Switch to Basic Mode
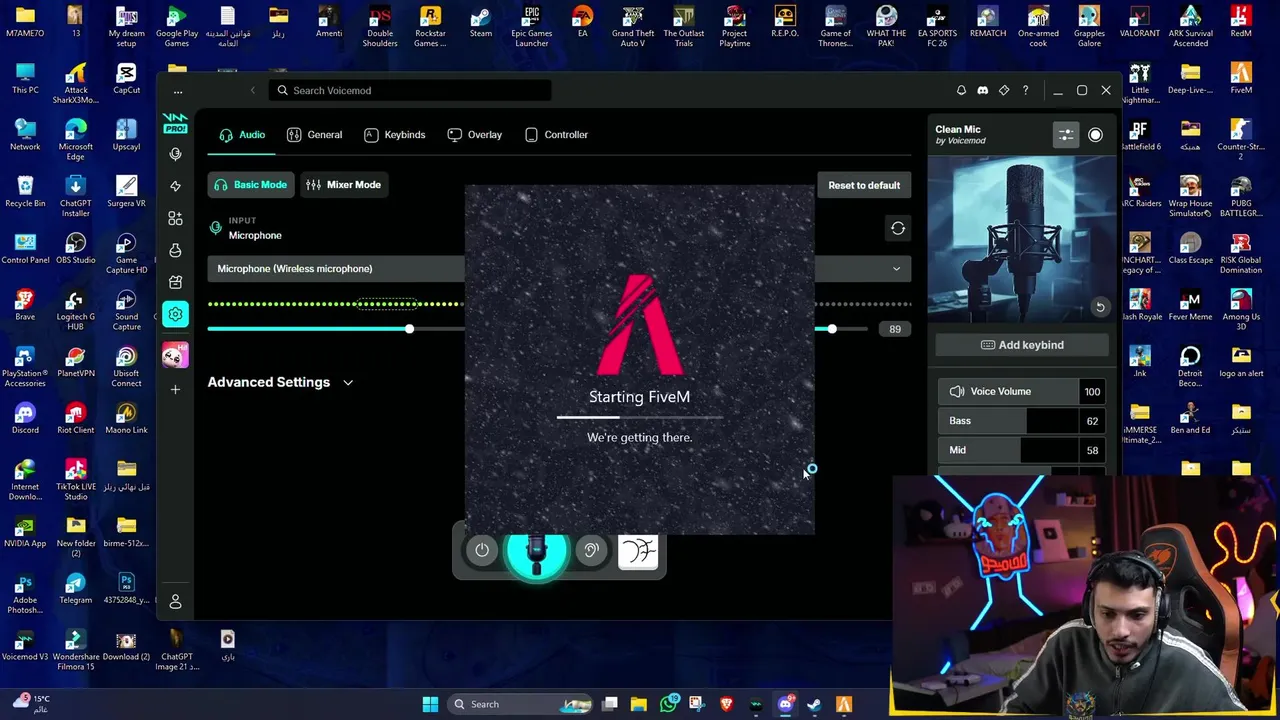 coord(250,185)
